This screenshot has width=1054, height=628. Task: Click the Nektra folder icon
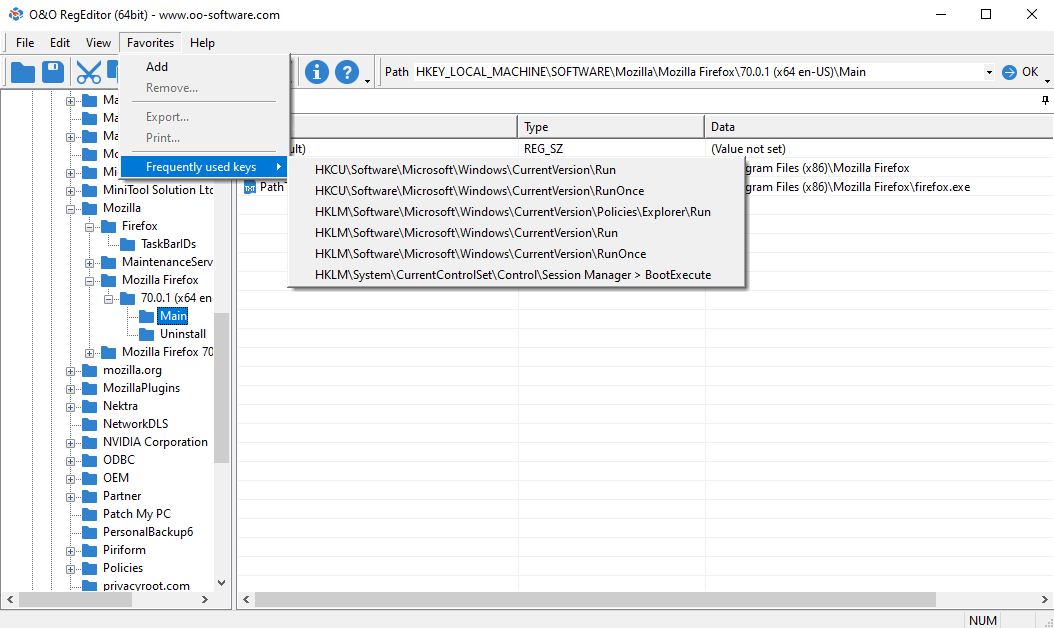point(89,406)
